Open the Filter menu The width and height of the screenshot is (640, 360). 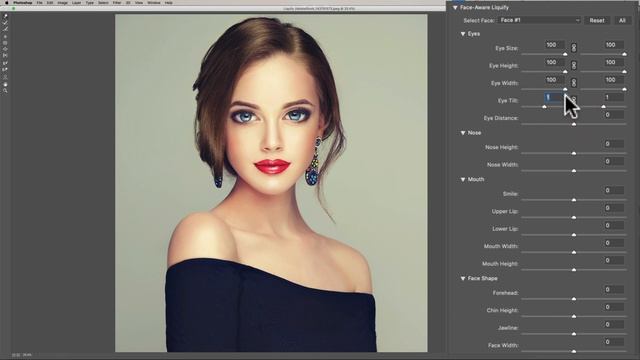click(117, 2)
